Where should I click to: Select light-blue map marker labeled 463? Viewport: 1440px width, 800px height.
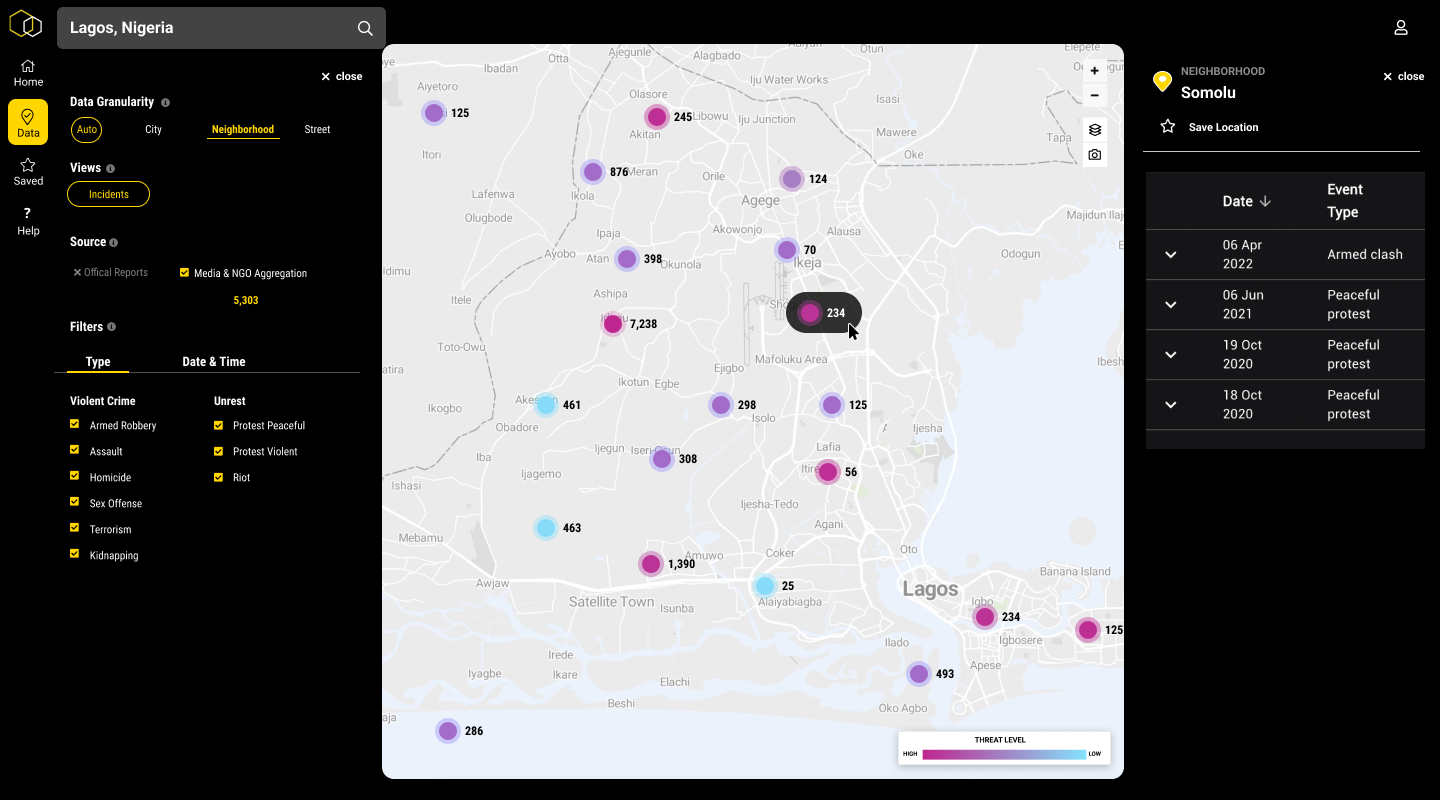pos(546,528)
